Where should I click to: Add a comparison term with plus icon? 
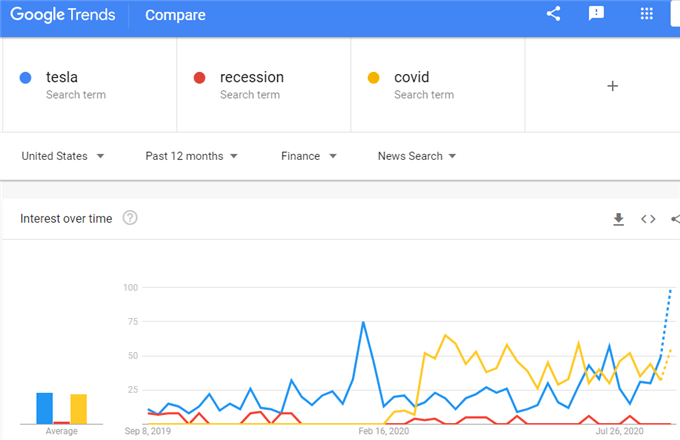click(x=612, y=86)
